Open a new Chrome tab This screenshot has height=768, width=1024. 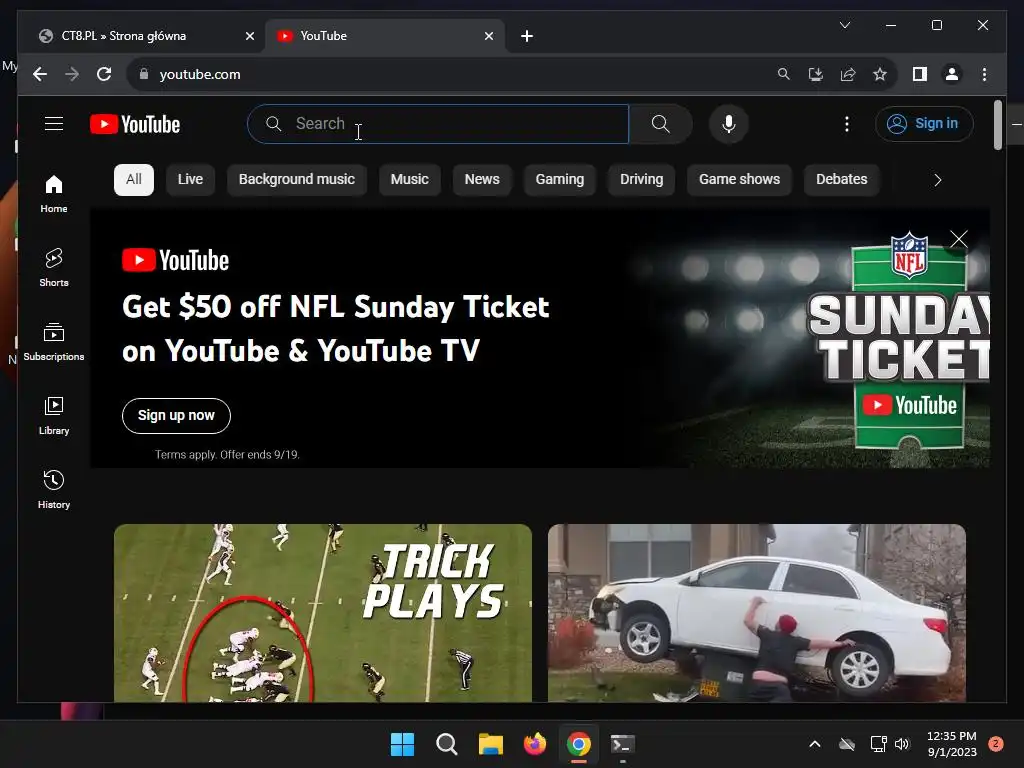click(x=527, y=37)
